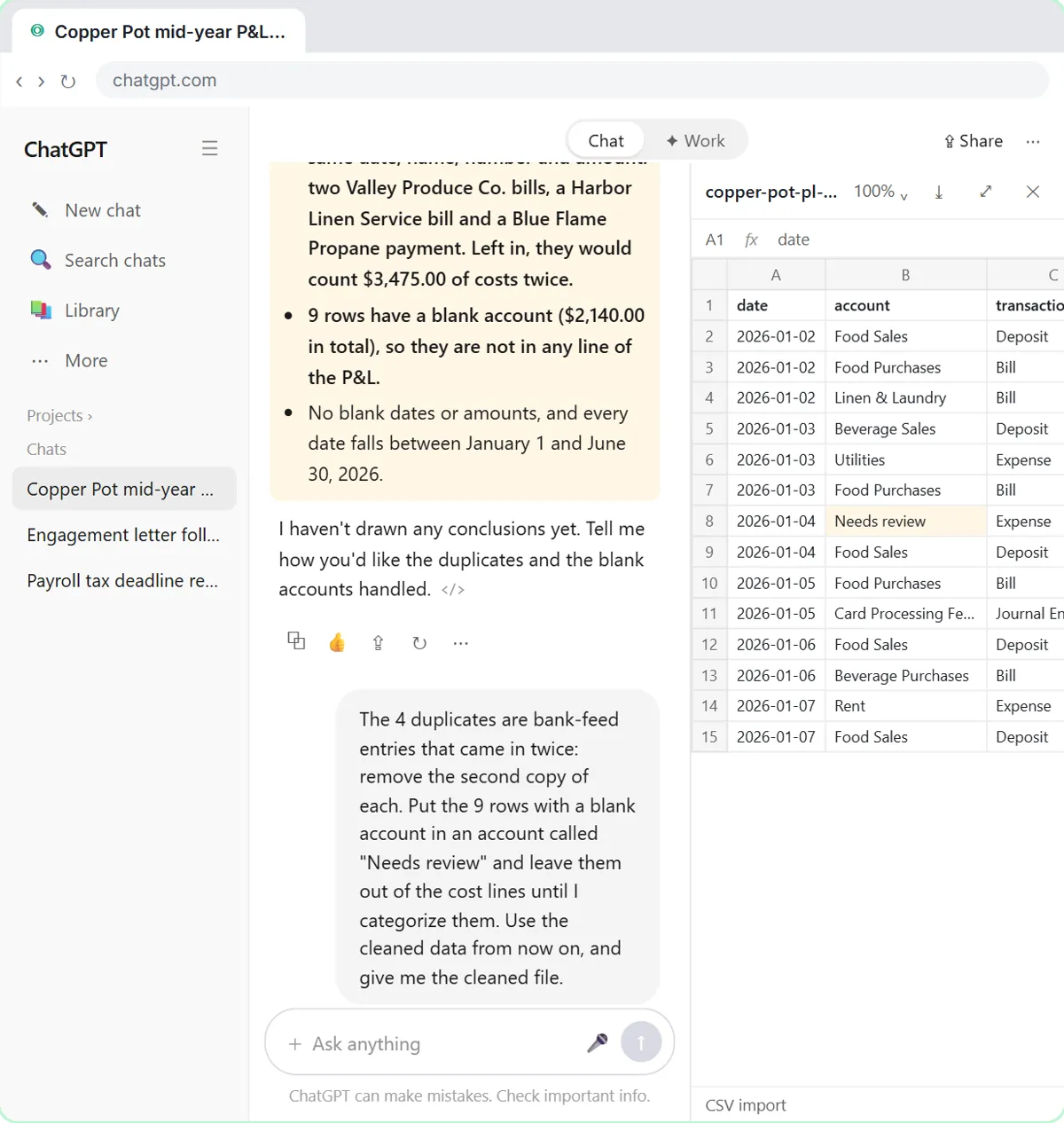The width and height of the screenshot is (1064, 1123).
Task: Click the CSV import sheet tab
Action: click(746, 1105)
